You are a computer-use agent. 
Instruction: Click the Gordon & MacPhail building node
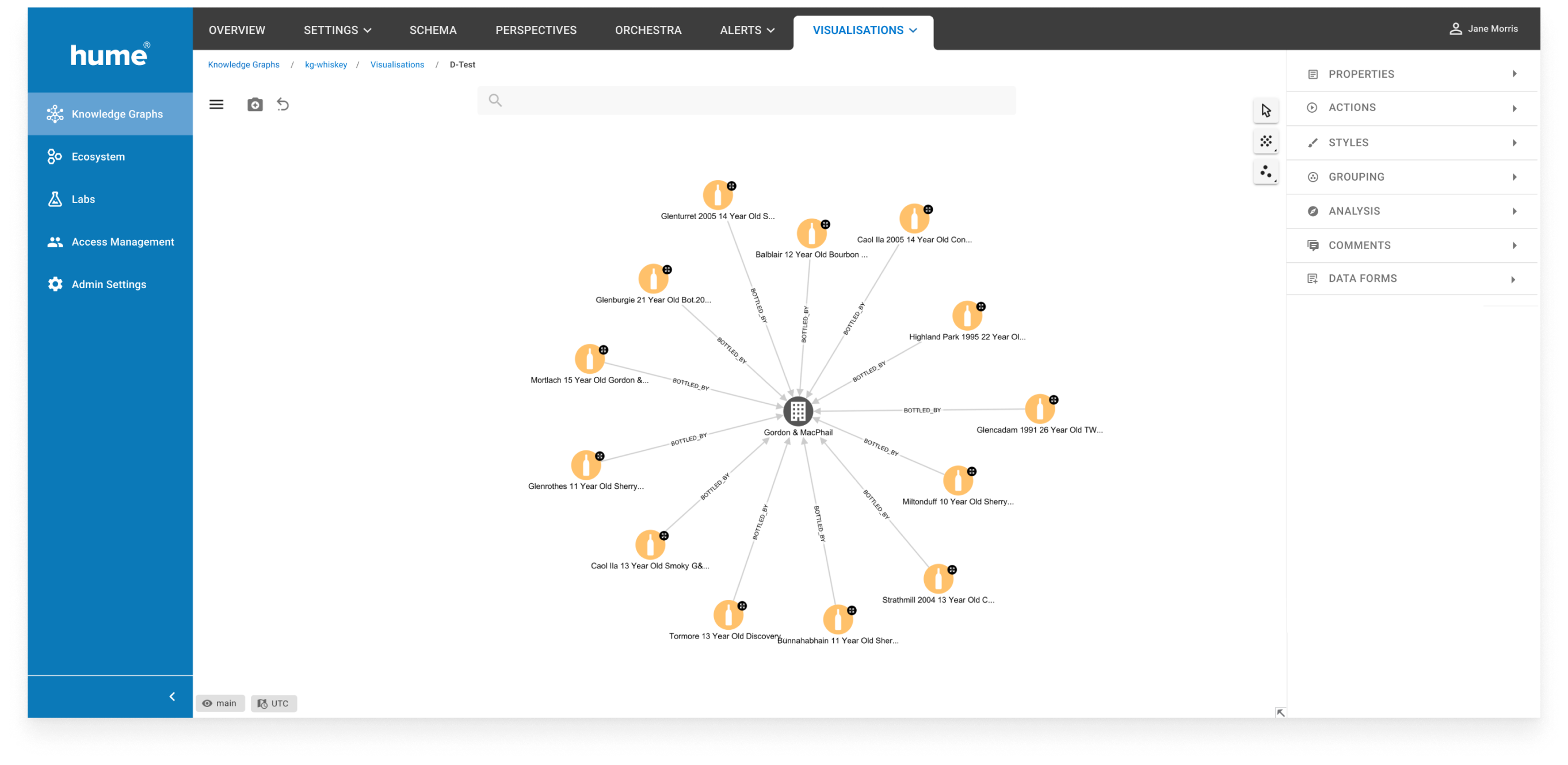coord(798,411)
